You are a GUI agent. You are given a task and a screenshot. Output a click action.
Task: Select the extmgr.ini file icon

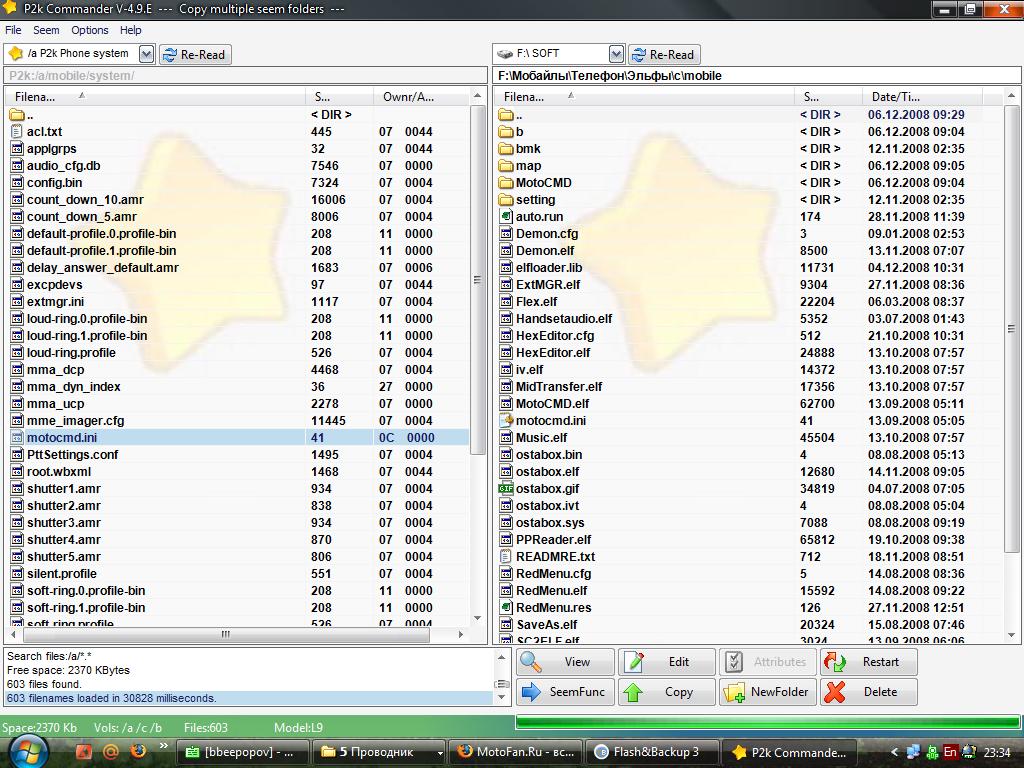coord(17,301)
